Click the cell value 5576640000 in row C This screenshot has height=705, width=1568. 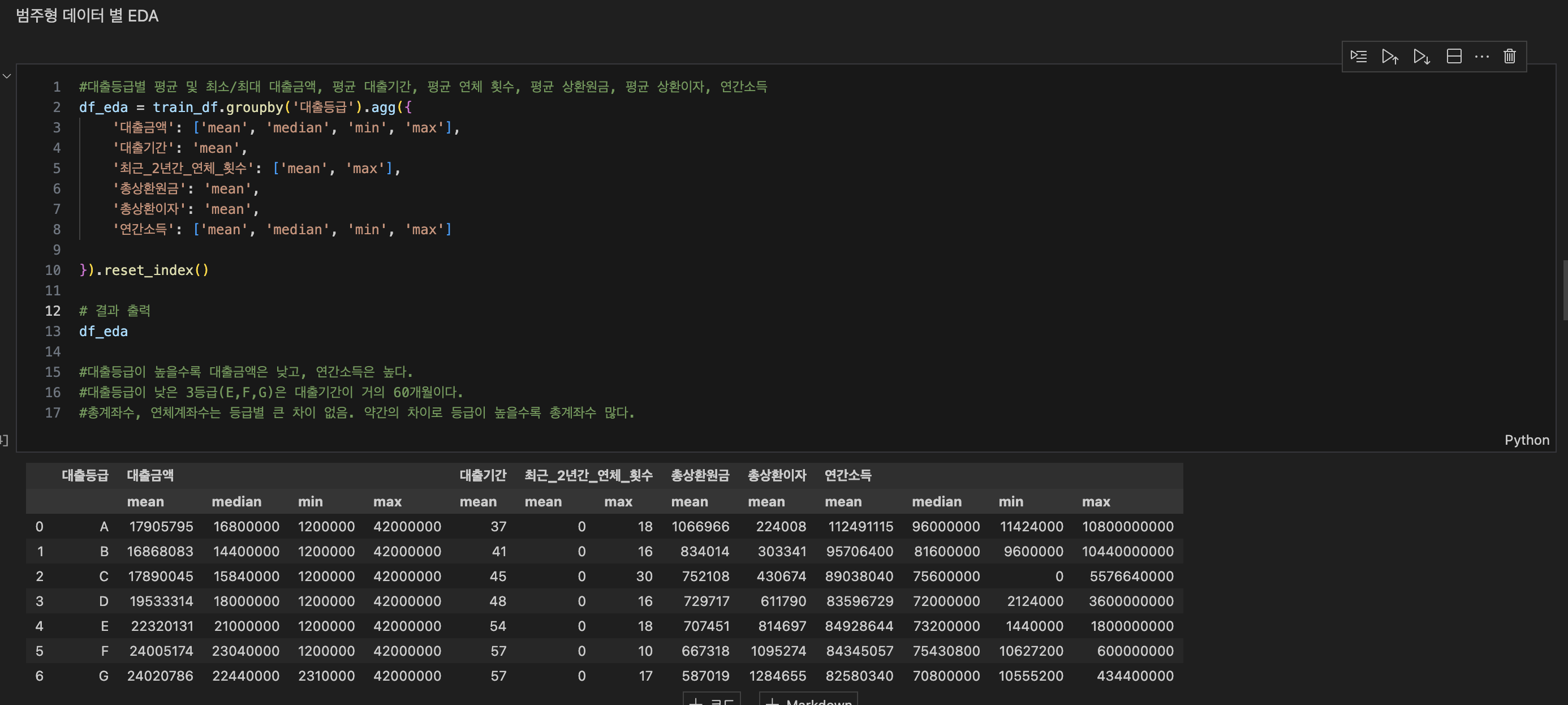pyautogui.click(x=1131, y=577)
